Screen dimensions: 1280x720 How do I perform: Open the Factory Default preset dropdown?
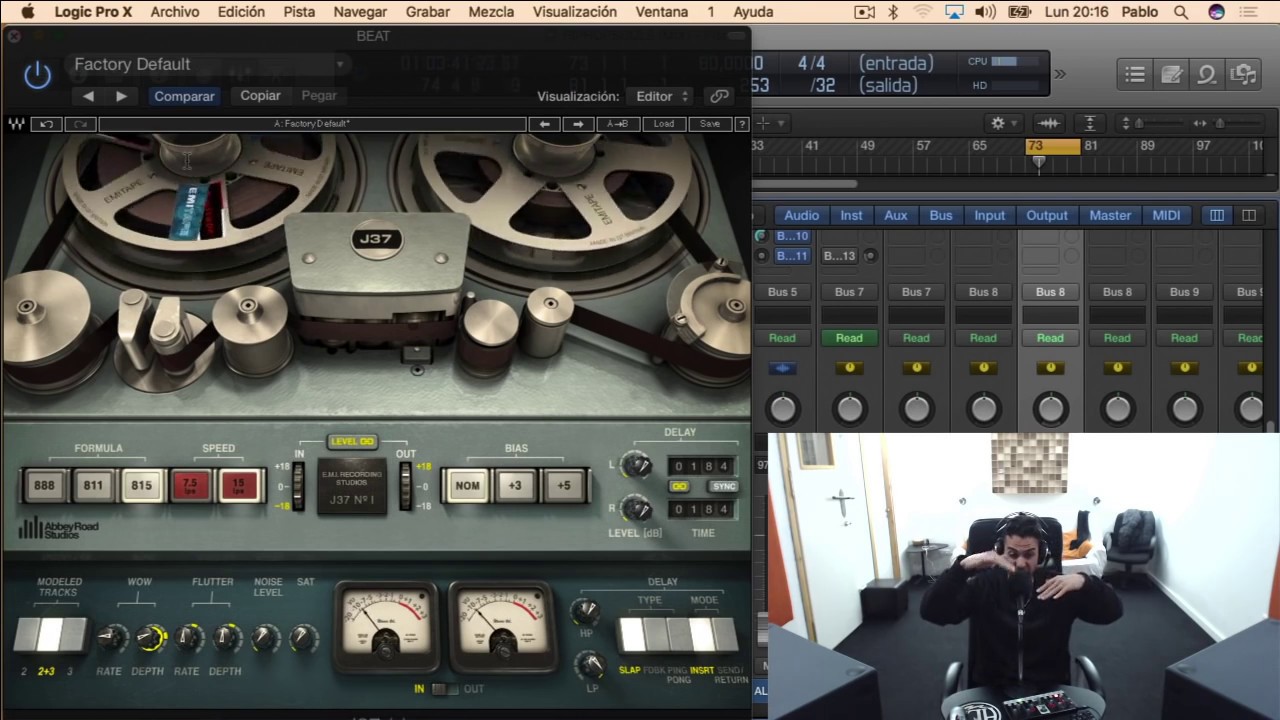(210, 64)
